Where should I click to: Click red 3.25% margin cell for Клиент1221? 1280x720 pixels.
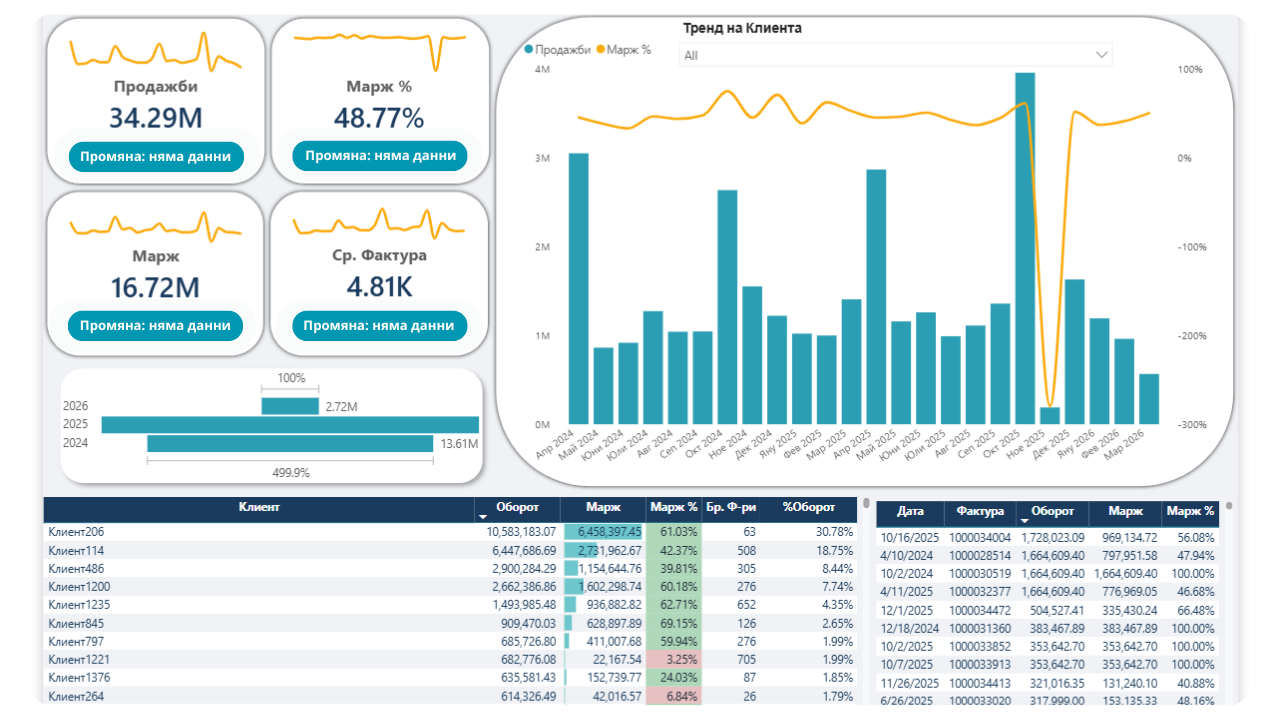coord(673,659)
